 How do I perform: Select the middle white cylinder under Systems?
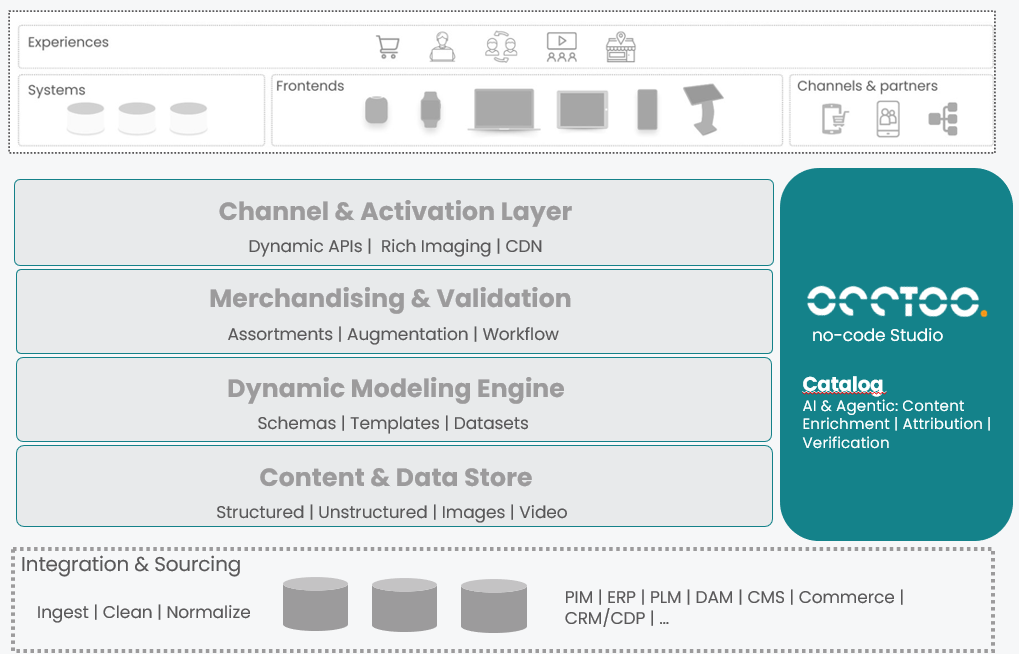click(137, 118)
